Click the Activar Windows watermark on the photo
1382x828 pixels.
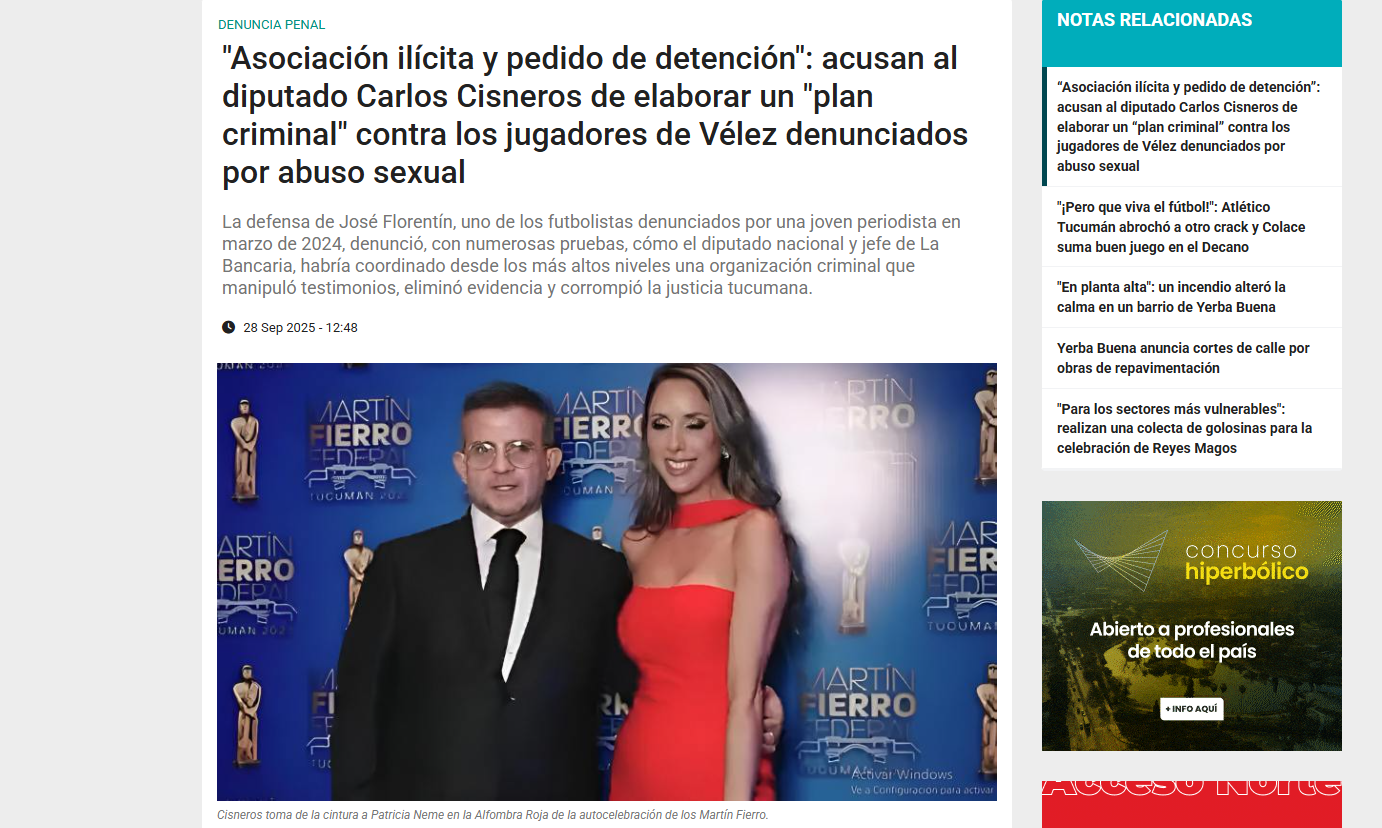(902, 775)
